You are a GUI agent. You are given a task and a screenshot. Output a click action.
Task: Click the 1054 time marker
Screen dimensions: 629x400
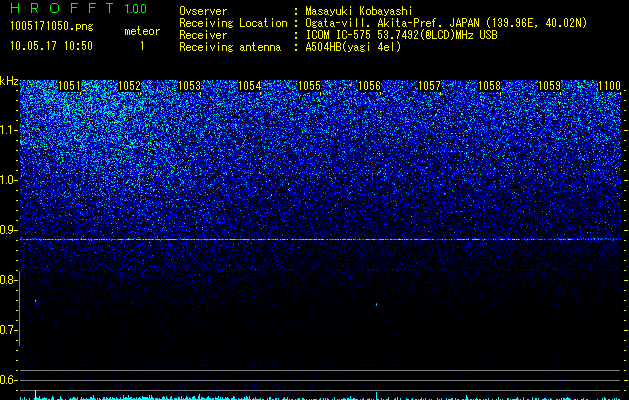point(249,86)
